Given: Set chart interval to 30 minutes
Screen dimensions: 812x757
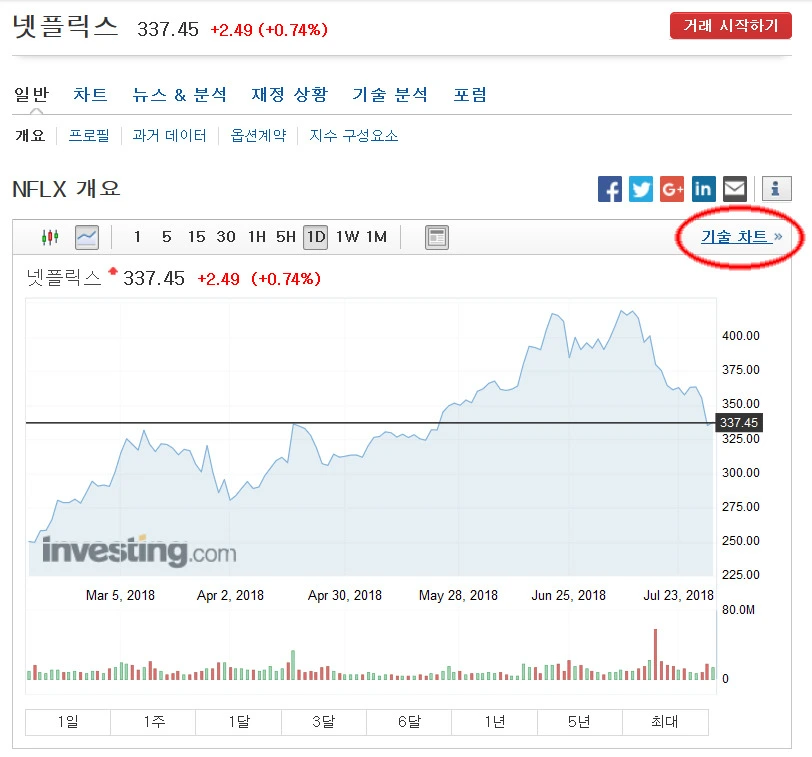Looking at the screenshot, I should coord(226,237).
